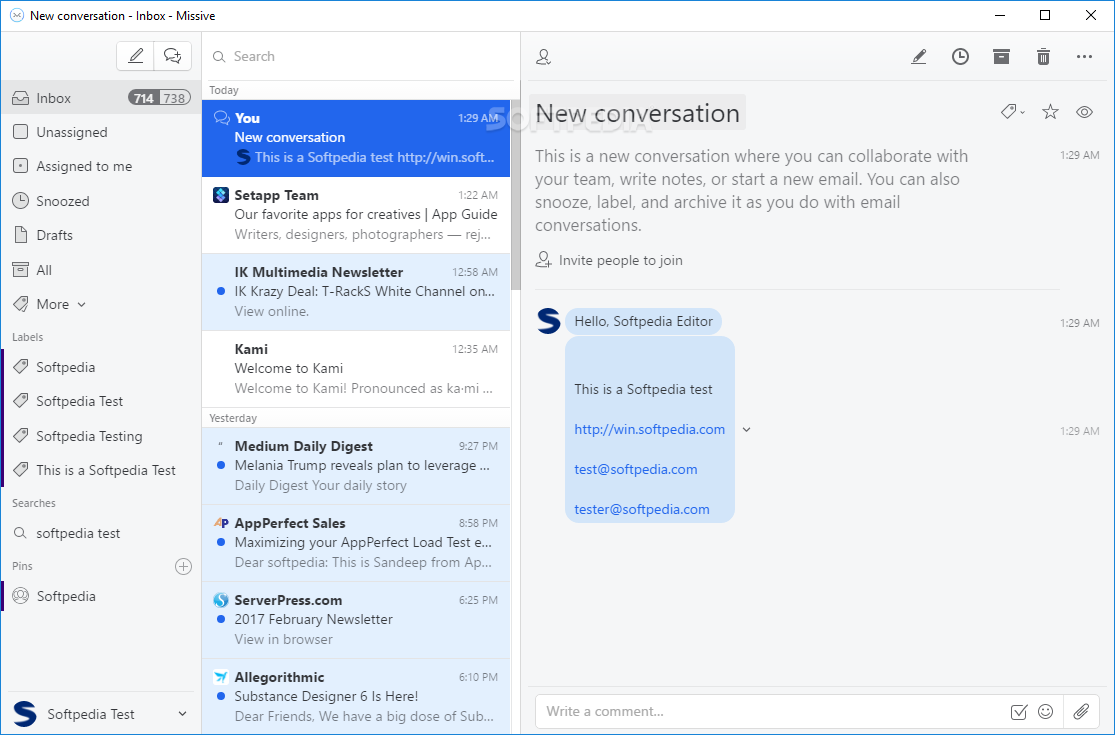Screen dimensions: 1115x735
Task: Click the search magnifier icon
Action: [219, 57]
